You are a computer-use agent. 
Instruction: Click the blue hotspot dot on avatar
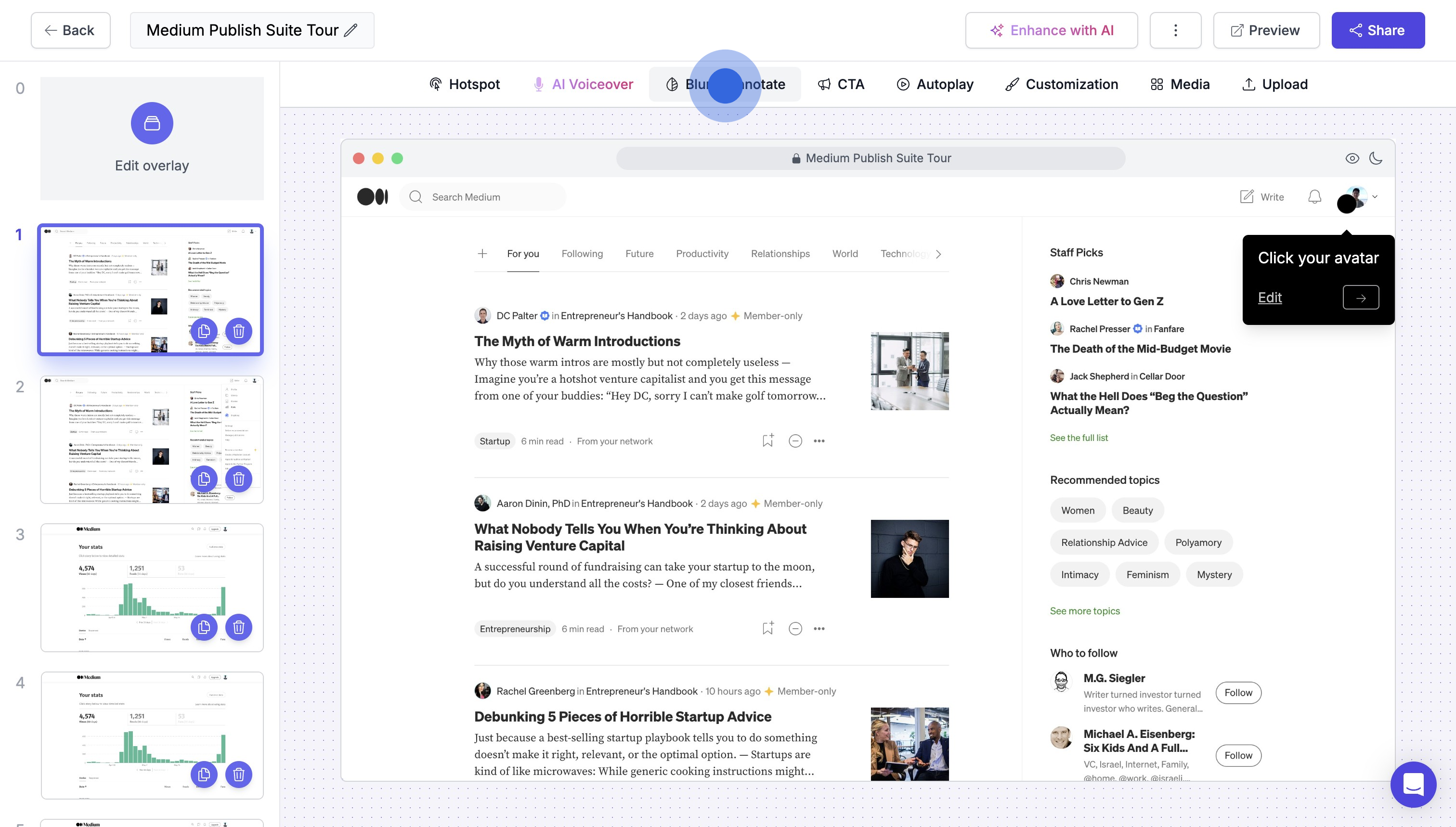pyautogui.click(x=1346, y=204)
